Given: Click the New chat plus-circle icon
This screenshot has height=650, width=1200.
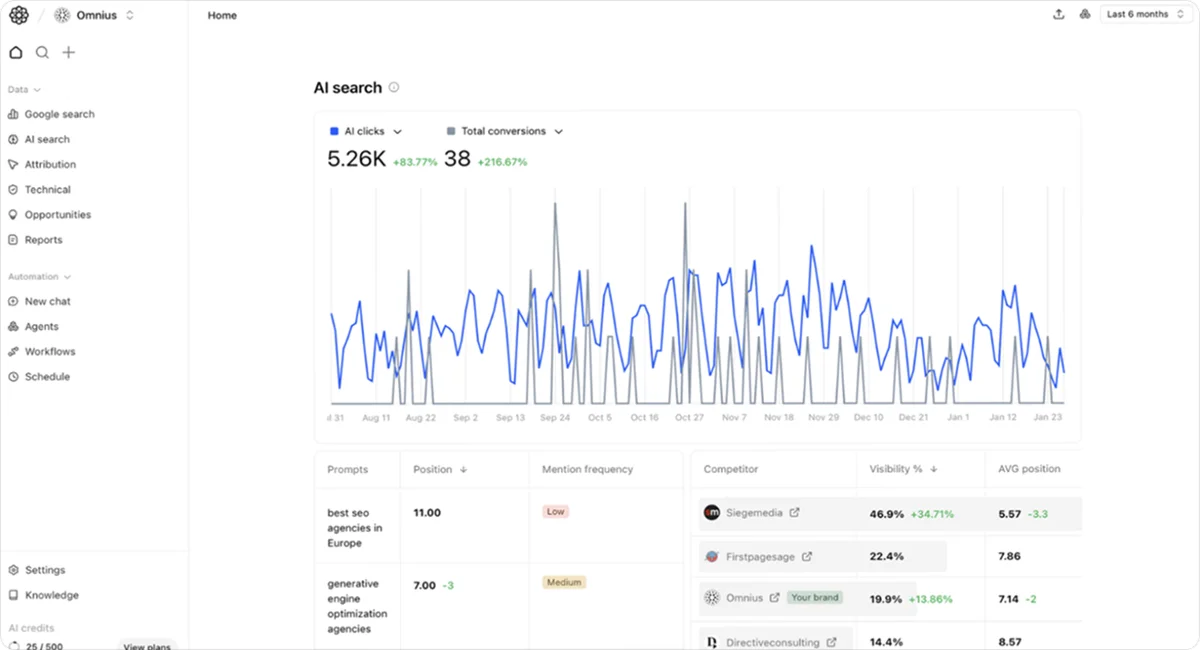Looking at the screenshot, I should [x=13, y=301].
